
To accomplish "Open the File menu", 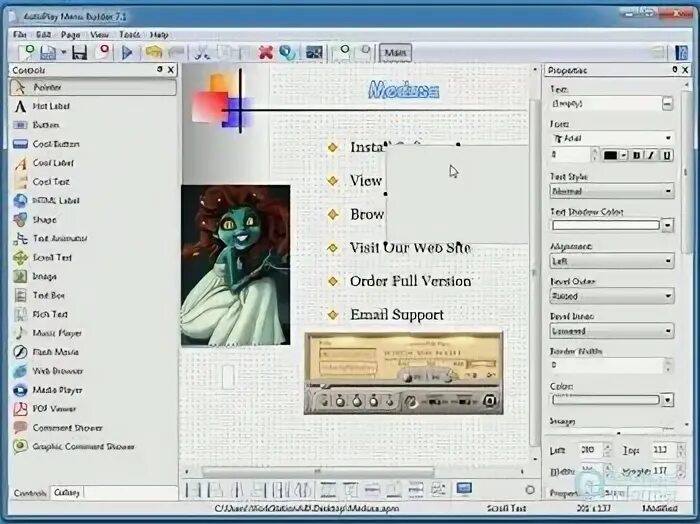I will click(x=20, y=34).
